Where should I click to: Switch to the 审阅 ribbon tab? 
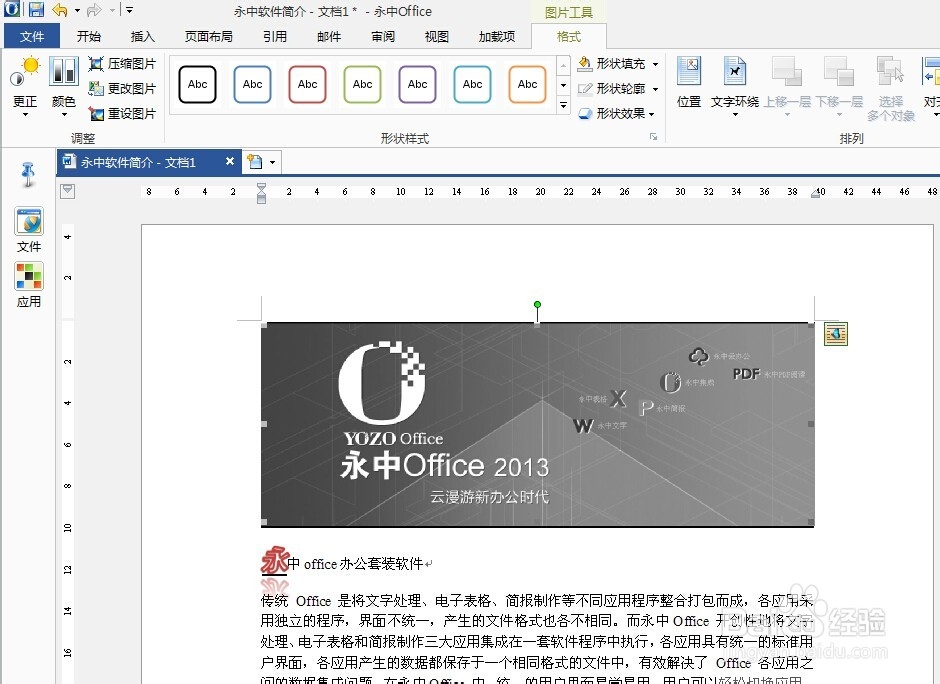tap(382, 37)
